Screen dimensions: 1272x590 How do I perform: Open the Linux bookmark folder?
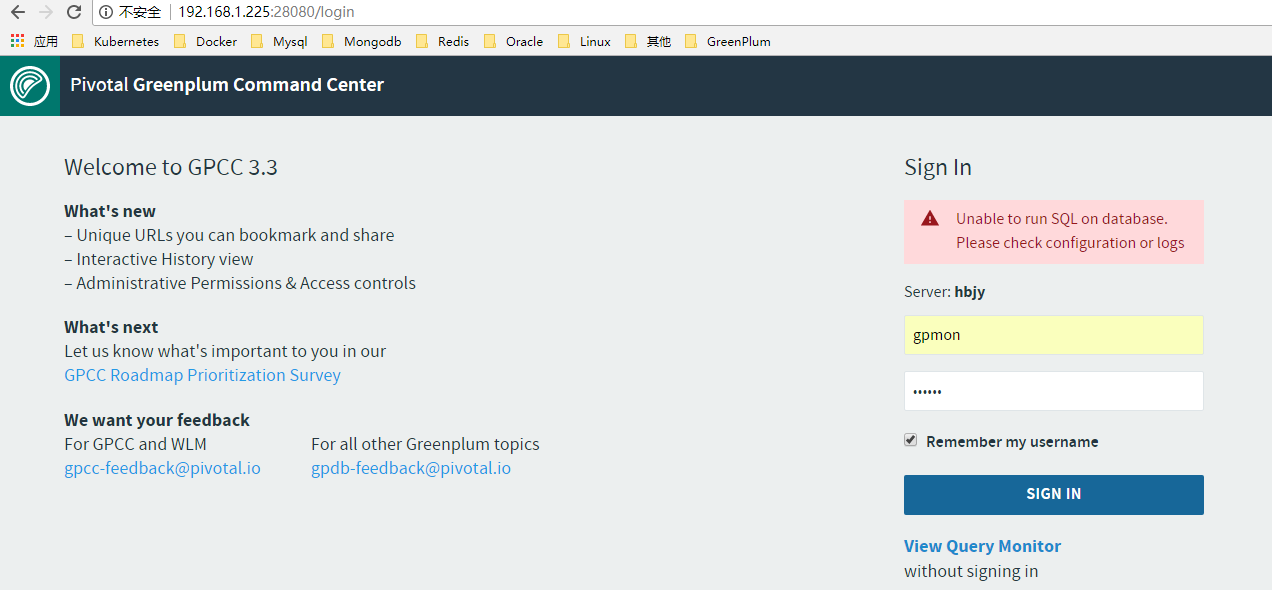pos(584,41)
